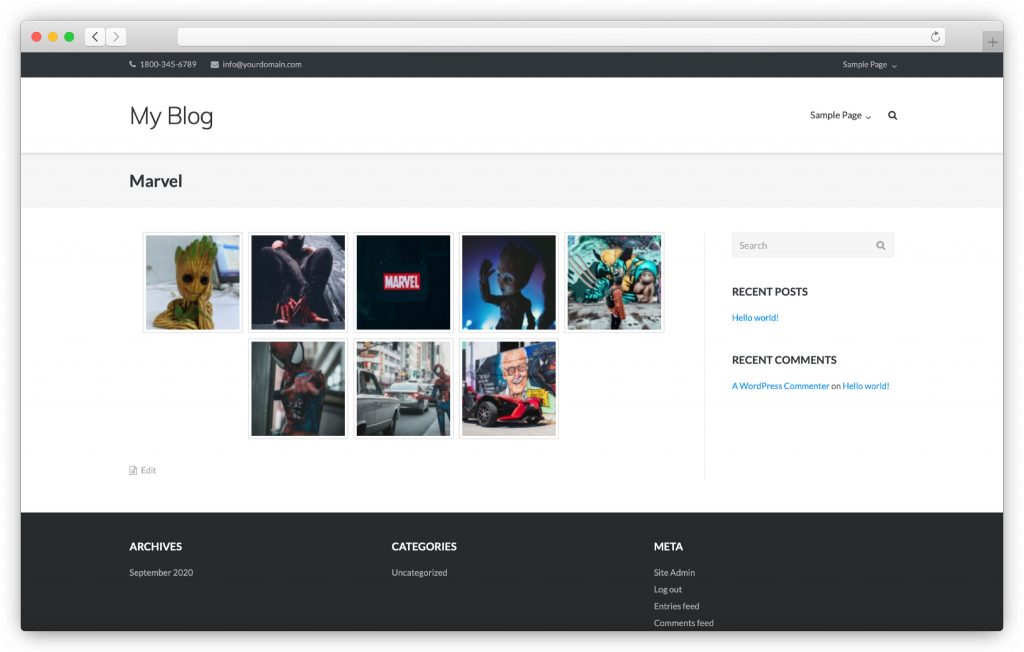This screenshot has height=652, width=1024.
Task: Click the new tab plus icon
Action: (992, 40)
